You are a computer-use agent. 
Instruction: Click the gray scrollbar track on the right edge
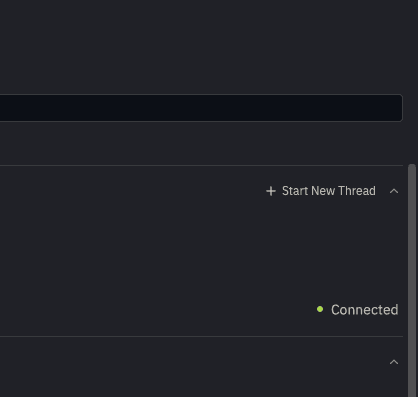pyautogui.click(x=412, y=280)
